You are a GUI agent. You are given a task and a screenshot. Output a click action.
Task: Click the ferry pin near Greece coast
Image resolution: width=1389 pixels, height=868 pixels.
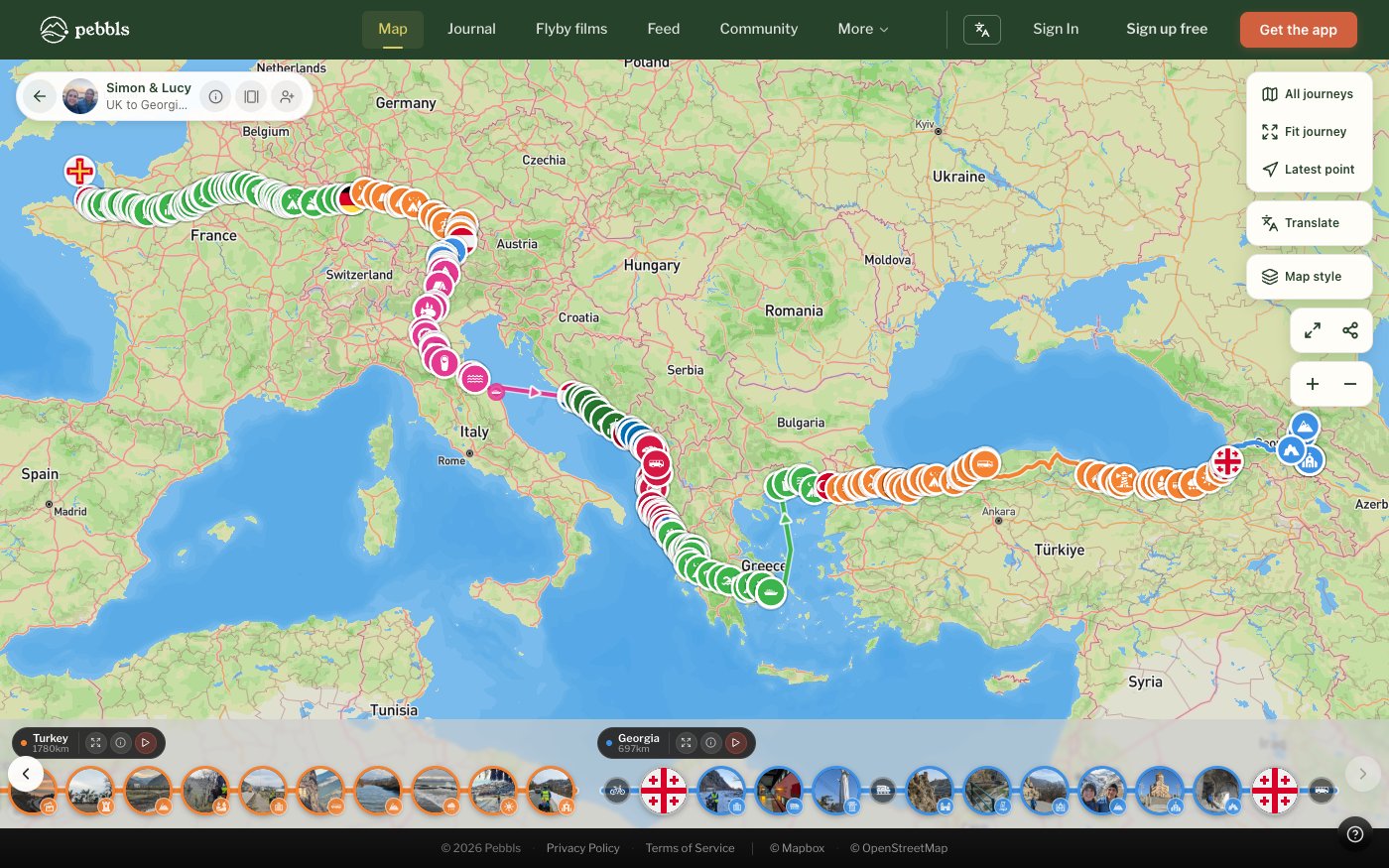tap(770, 592)
